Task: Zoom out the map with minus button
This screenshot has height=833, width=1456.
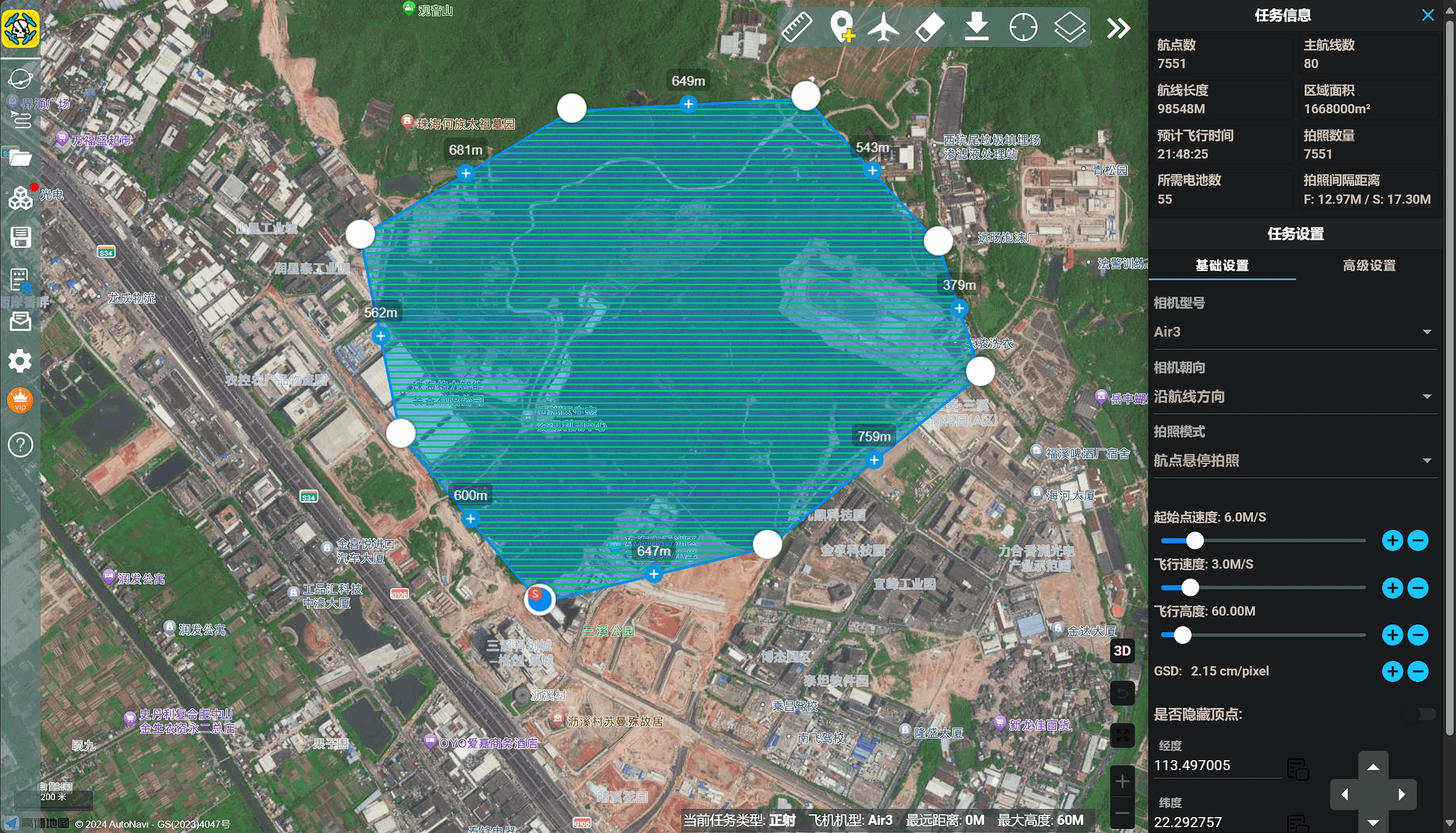Action: [1122, 814]
